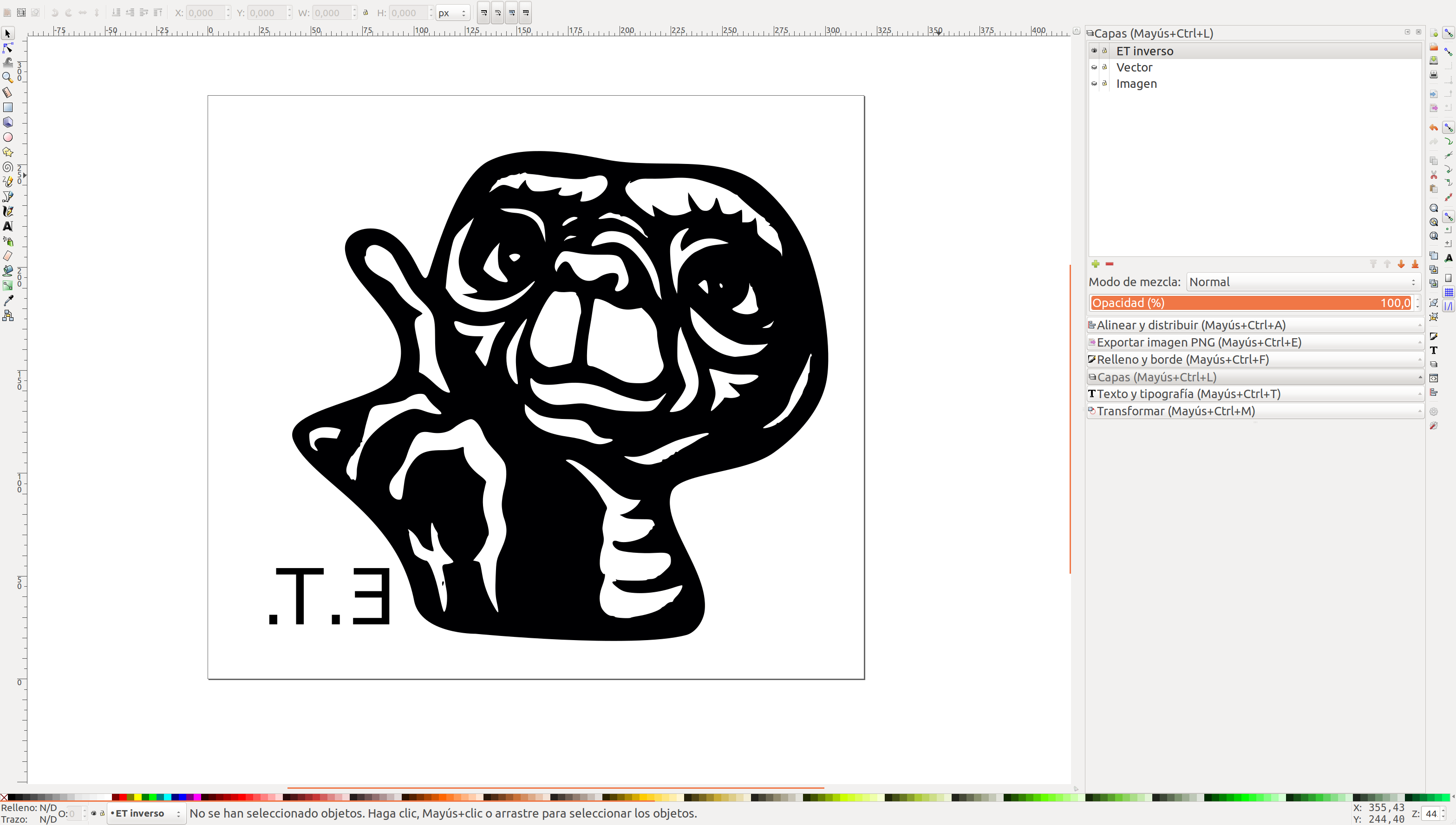Select the Color picker dropper tool
Screen dimensions: 1456x825
(8, 300)
